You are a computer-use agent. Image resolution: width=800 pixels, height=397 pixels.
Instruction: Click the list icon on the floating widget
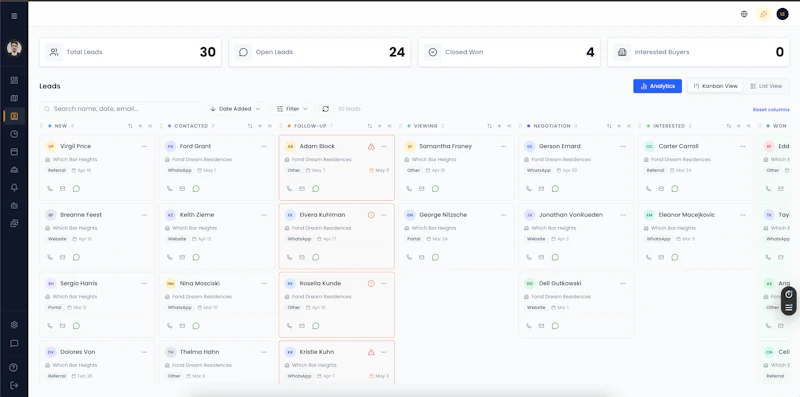click(x=789, y=307)
